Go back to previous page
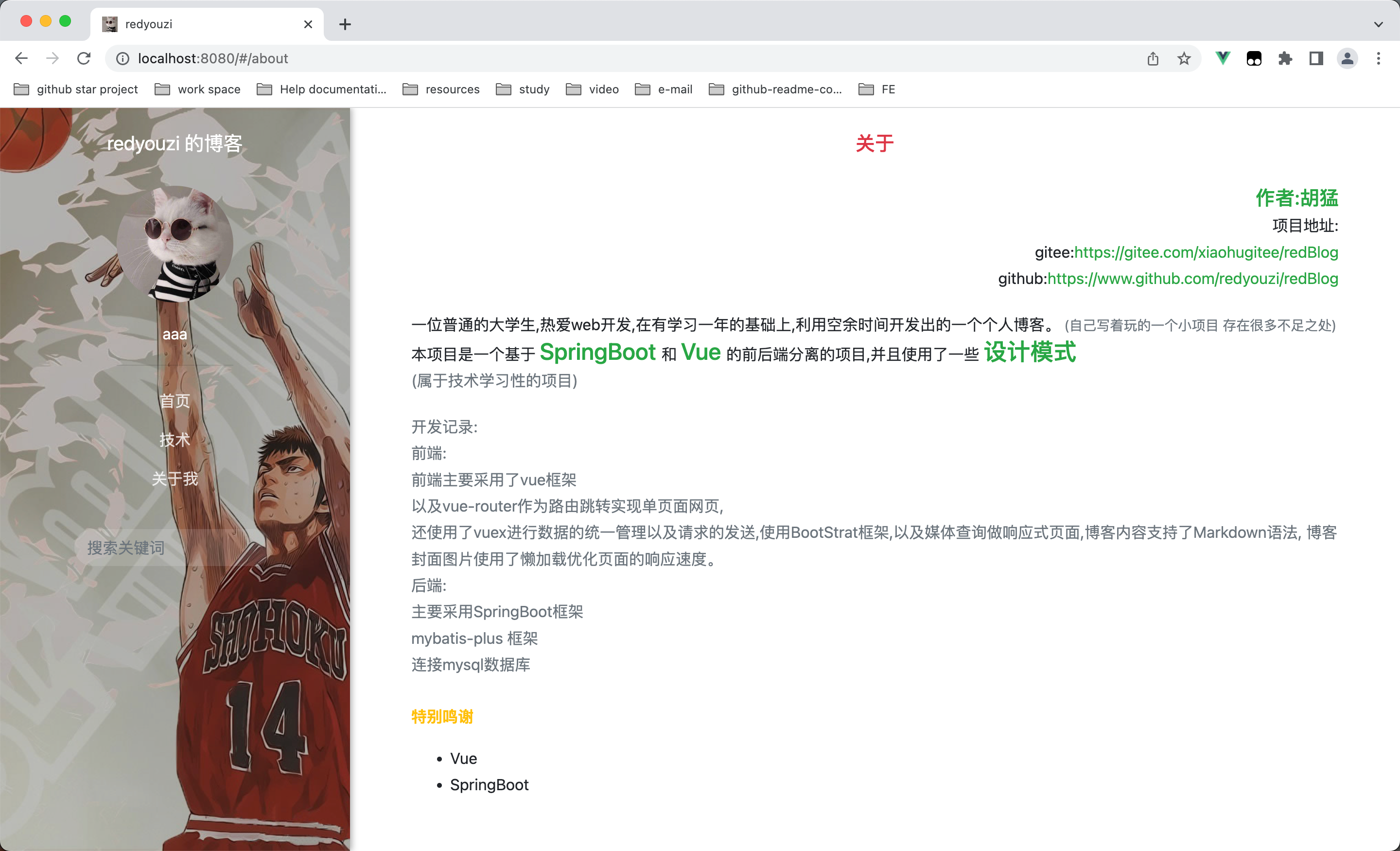 pos(21,58)
